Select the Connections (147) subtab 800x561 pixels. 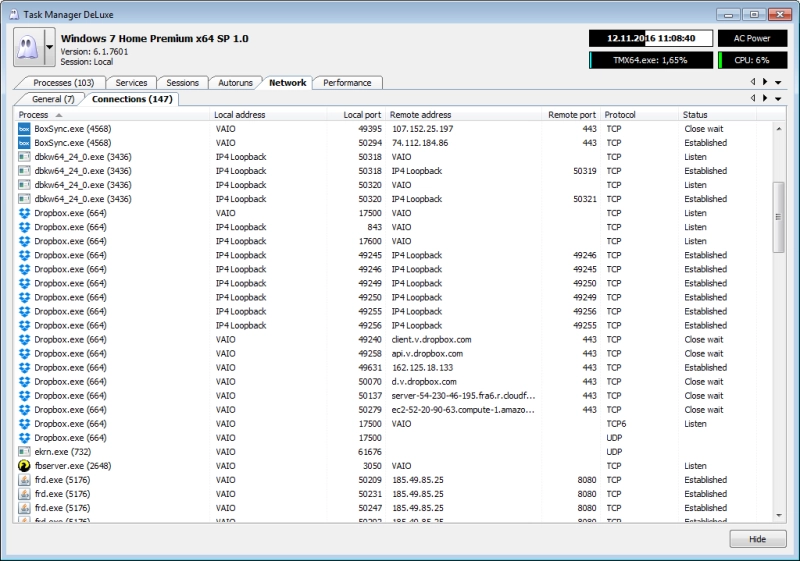(132, 99)
